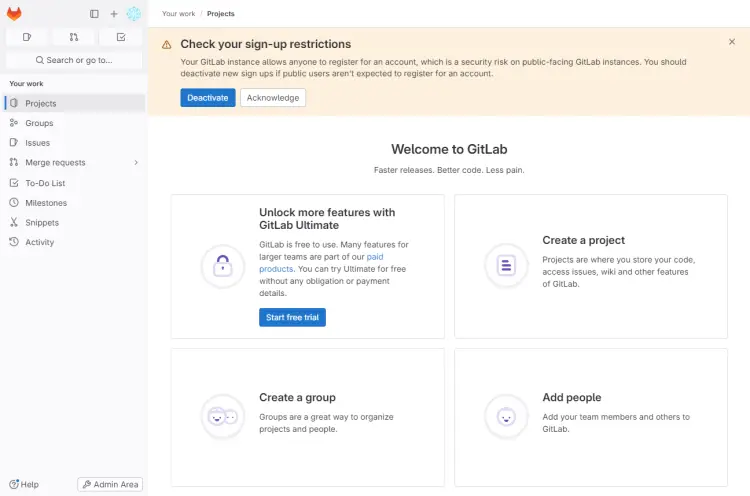Collapse the sidebar with the panel icon

(94, 14)
